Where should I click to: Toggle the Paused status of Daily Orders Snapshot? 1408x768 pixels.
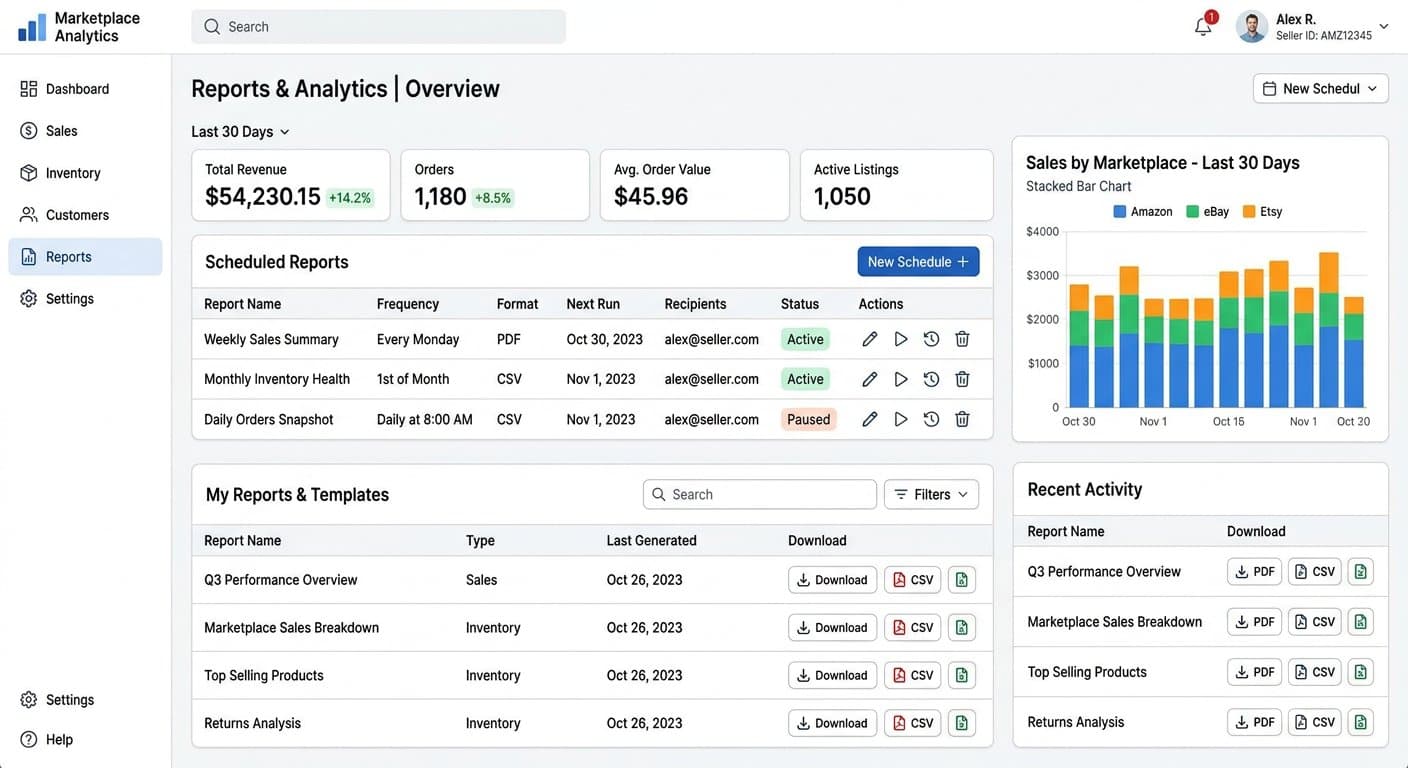(x=808, y=420)
